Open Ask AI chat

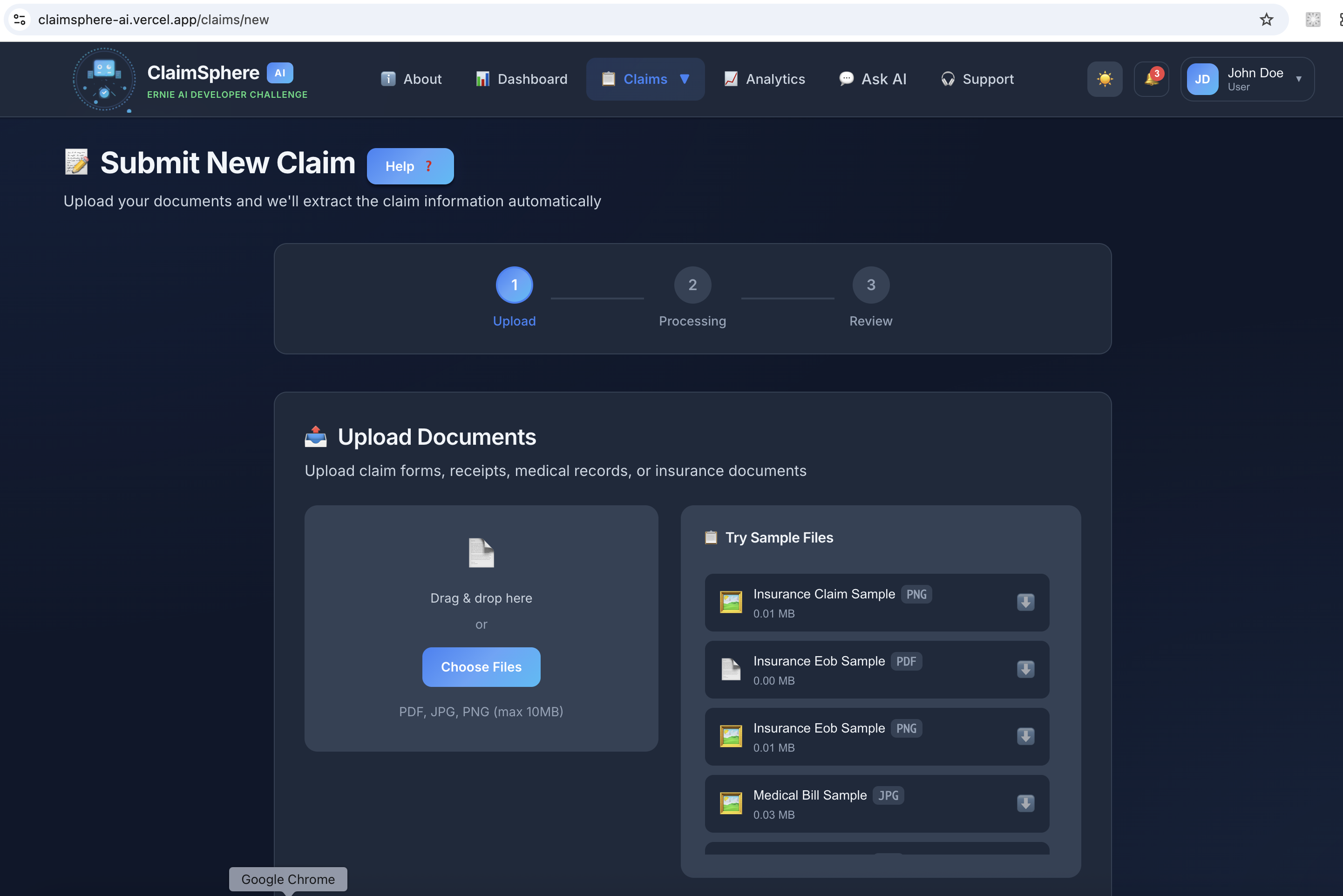872,79
